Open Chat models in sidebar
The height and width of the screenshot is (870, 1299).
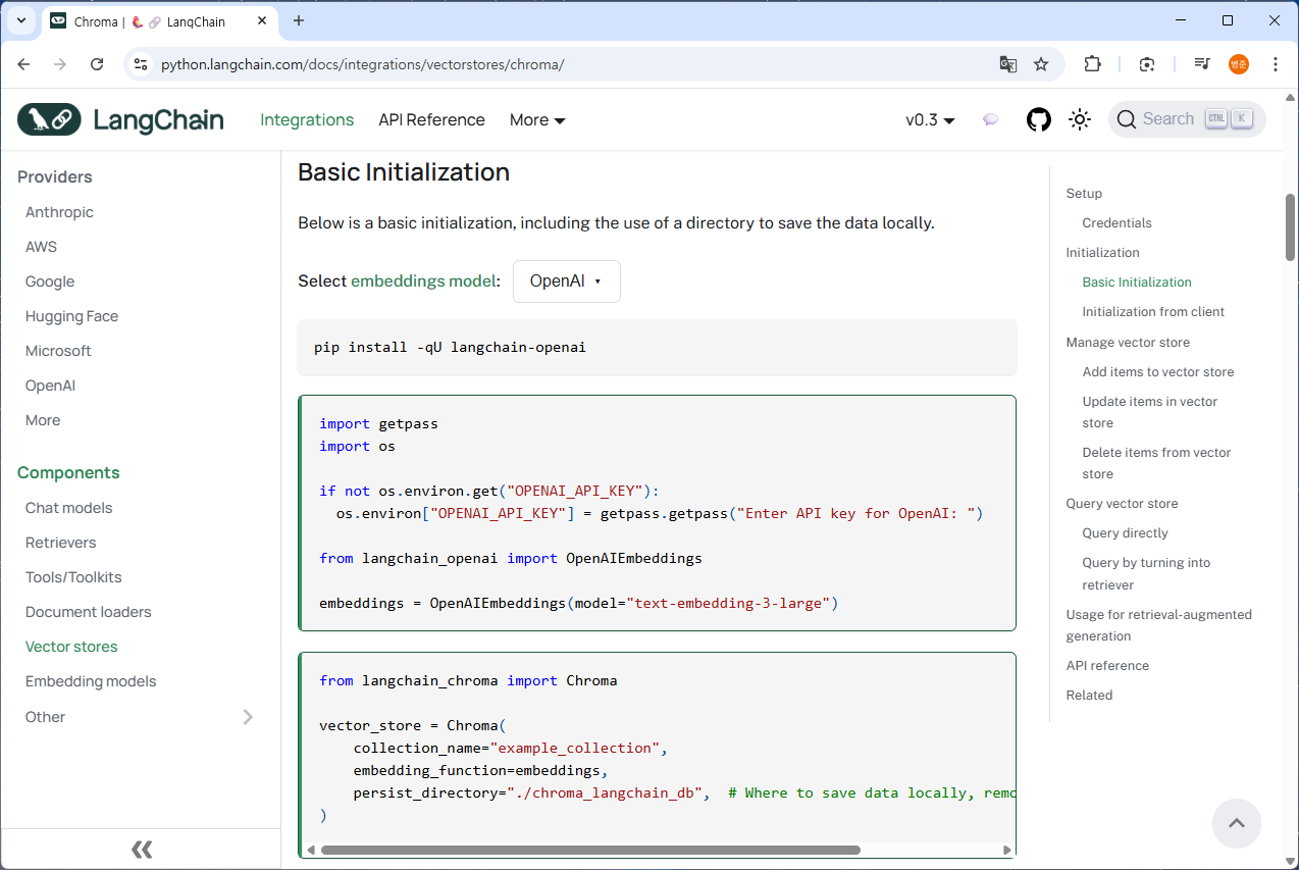click(x=69, y=508)
